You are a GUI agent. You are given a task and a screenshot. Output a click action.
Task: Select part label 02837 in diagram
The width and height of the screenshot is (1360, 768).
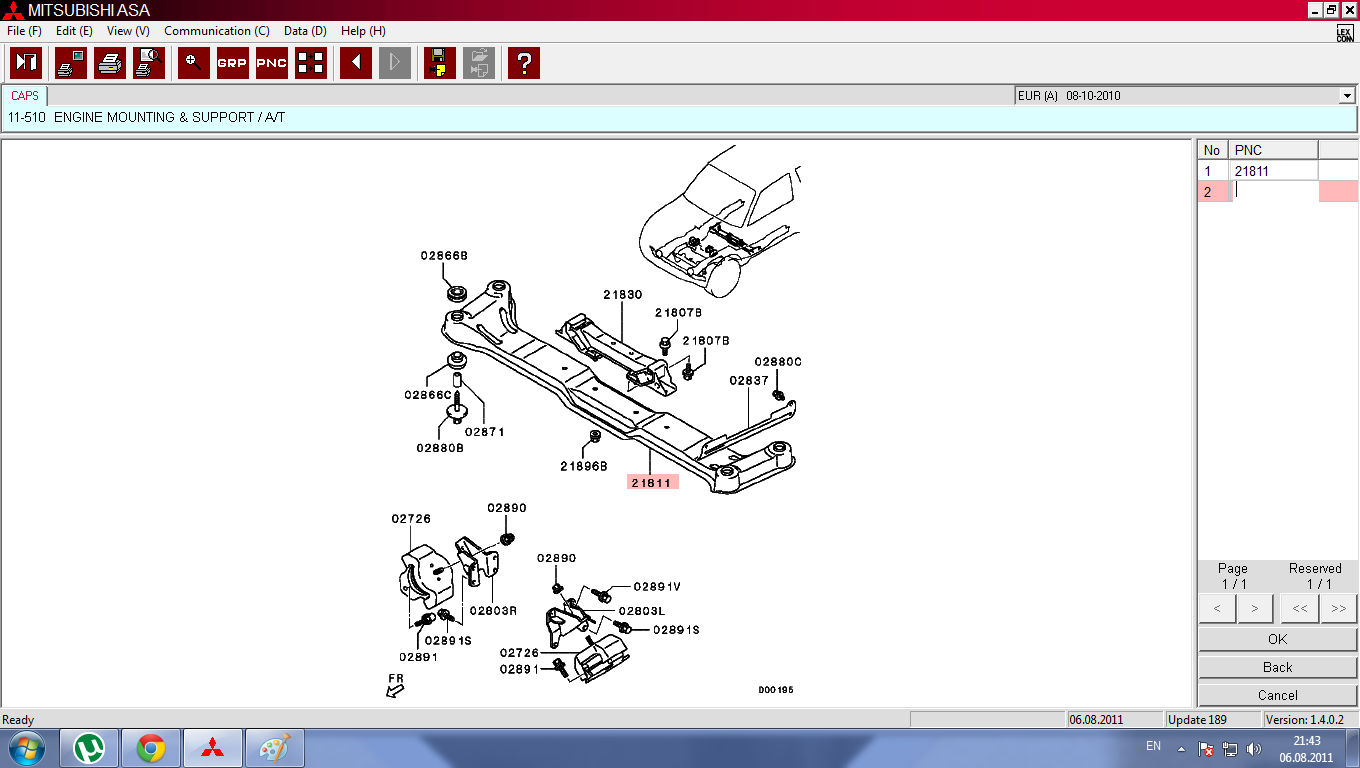click(x=749, y=381)
